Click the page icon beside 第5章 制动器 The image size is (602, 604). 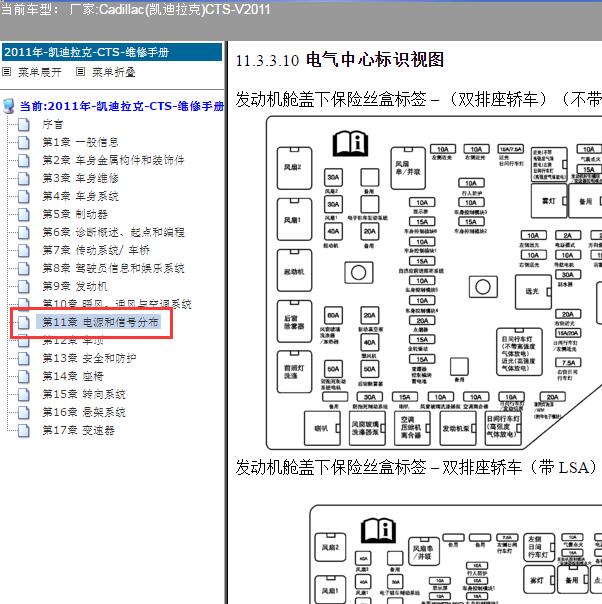(x=24, y=214)
